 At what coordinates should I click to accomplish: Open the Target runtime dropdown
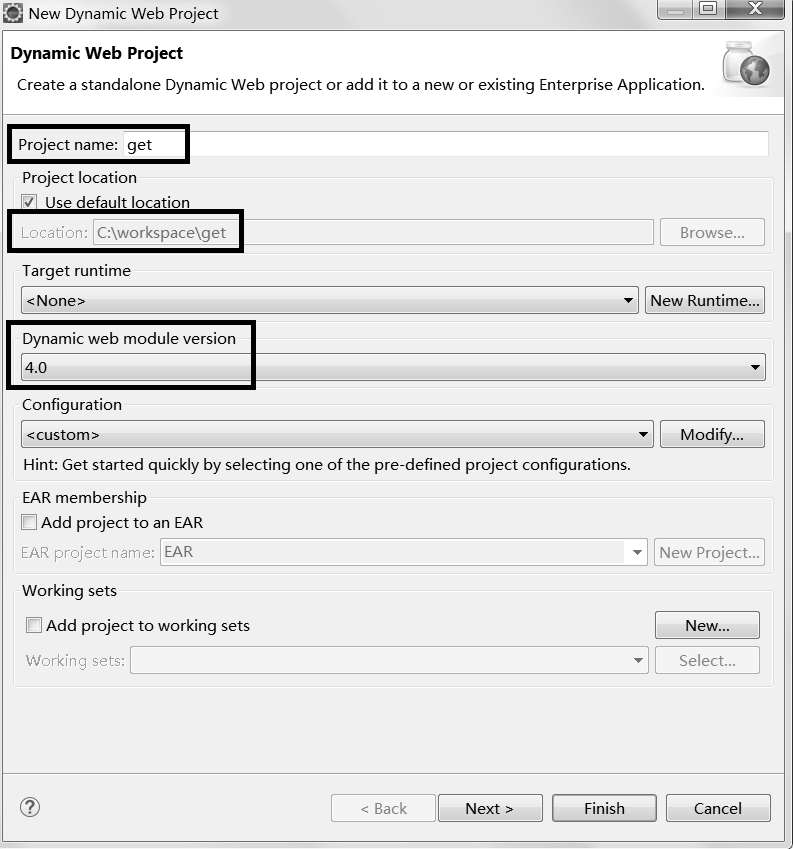[628, 300]
